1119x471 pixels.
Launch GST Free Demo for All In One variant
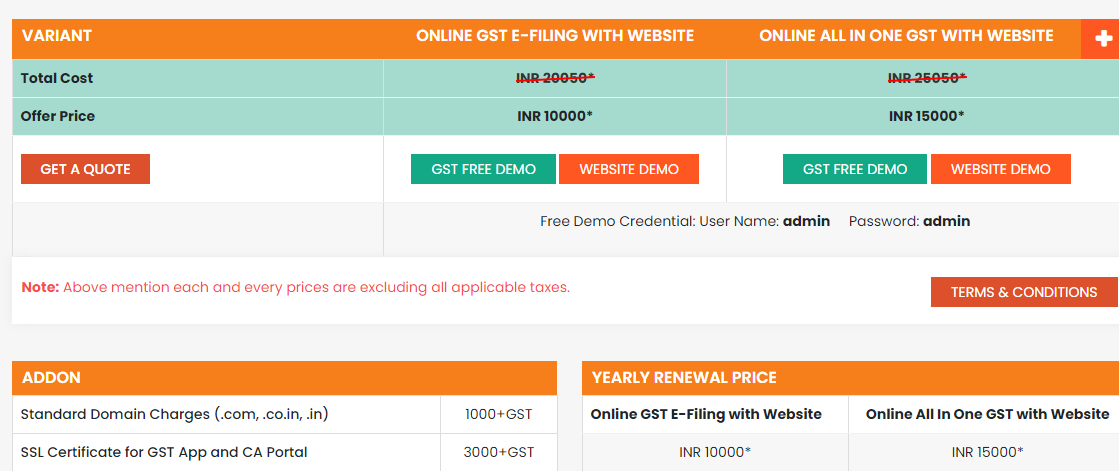(x=855, y=169)
